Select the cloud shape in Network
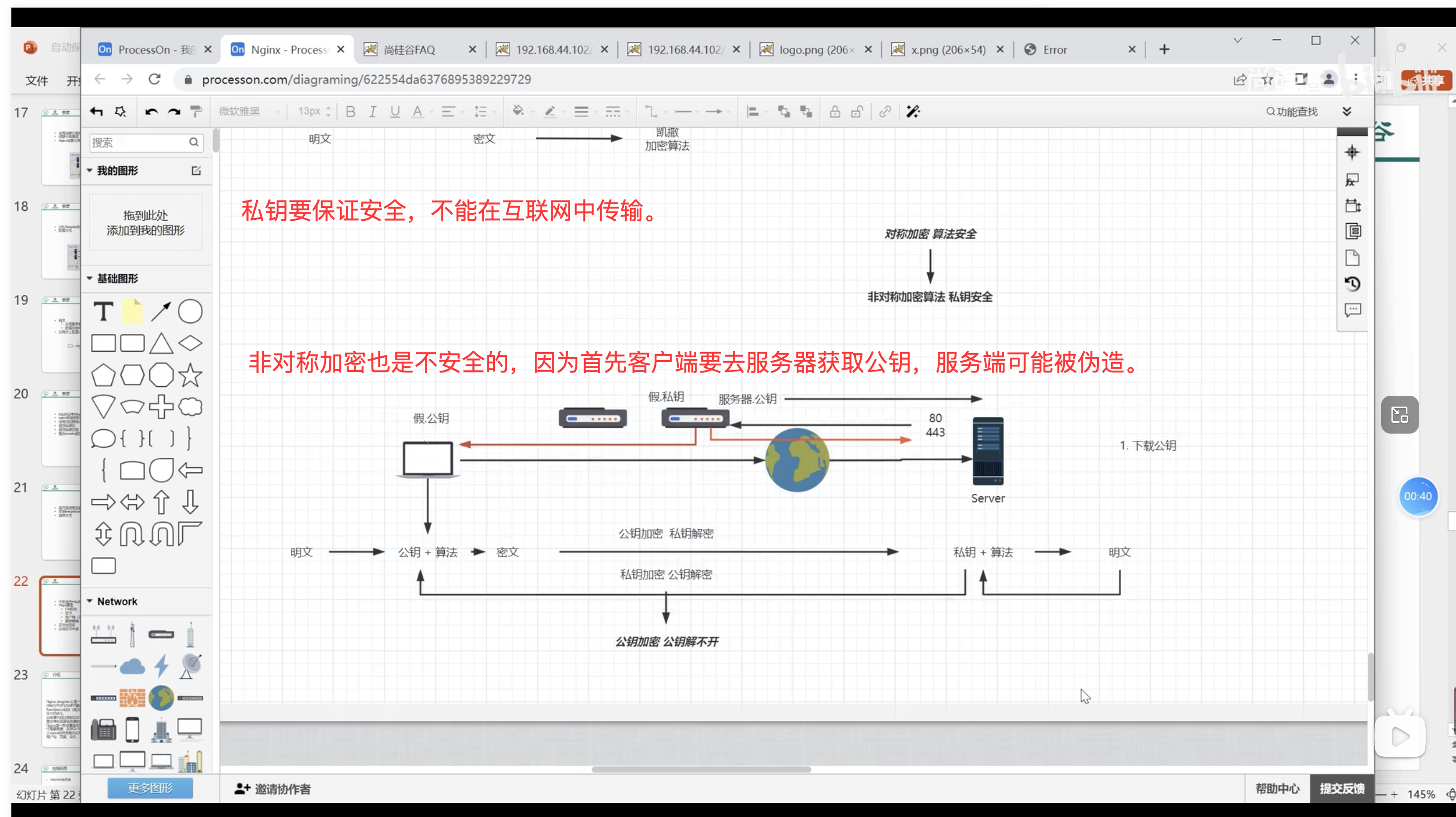The height and width of the screenshot is (817, 1456). point(132,667)
